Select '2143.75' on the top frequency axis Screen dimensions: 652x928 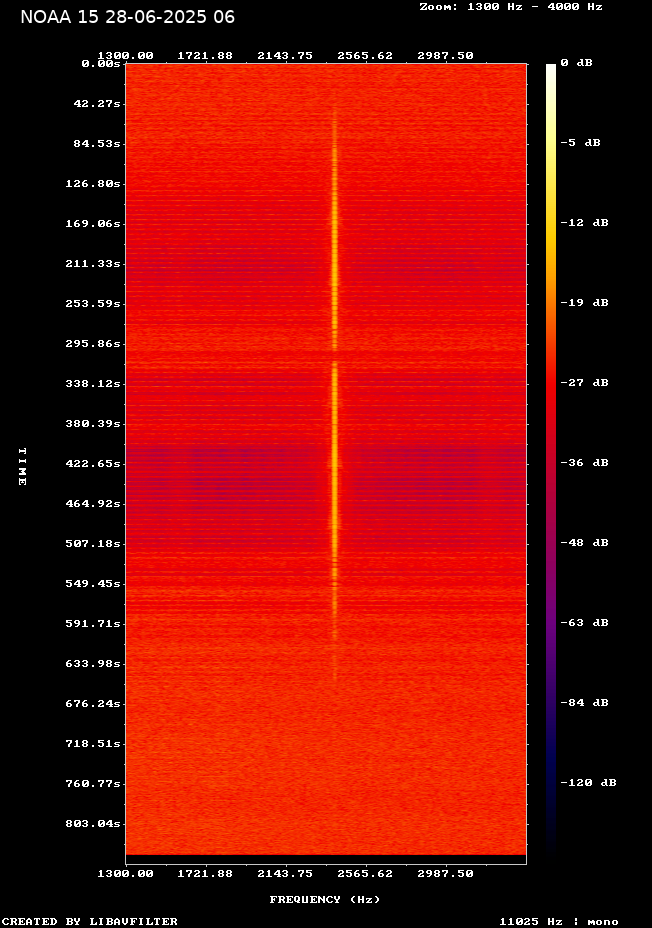[285, 56]
